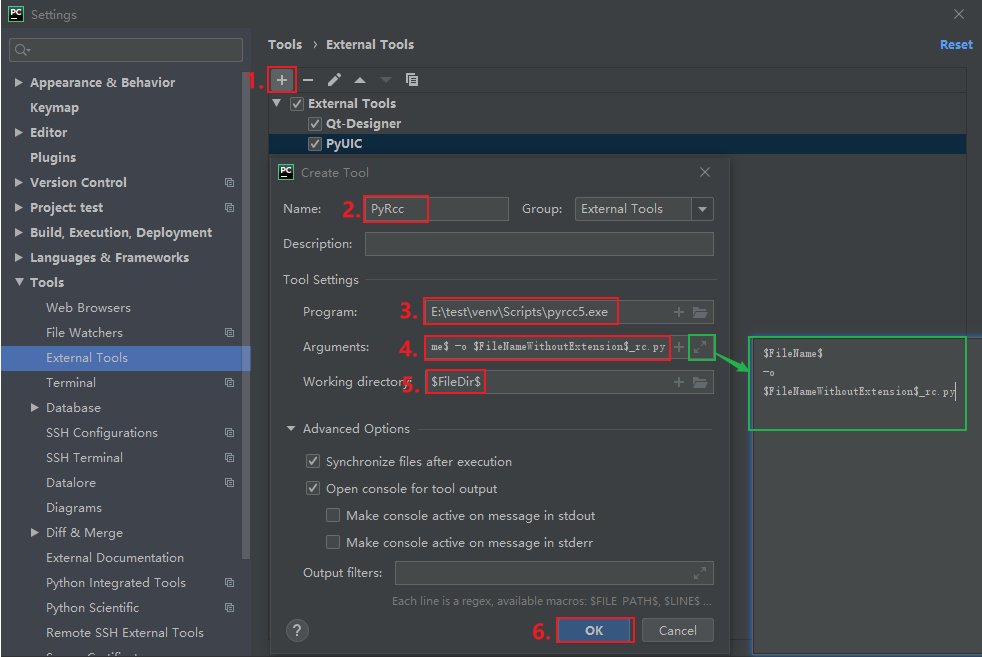This screenshot has width=982, height=657.
Task: Insert macro in Working directory field
Action: click(x=678, y=382)
